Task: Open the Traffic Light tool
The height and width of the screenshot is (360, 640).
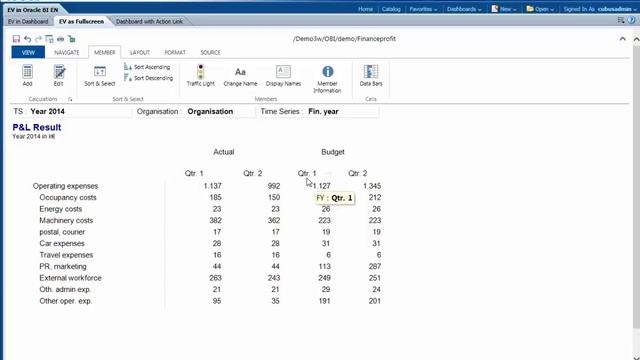Action: click(x=200, y=76)
